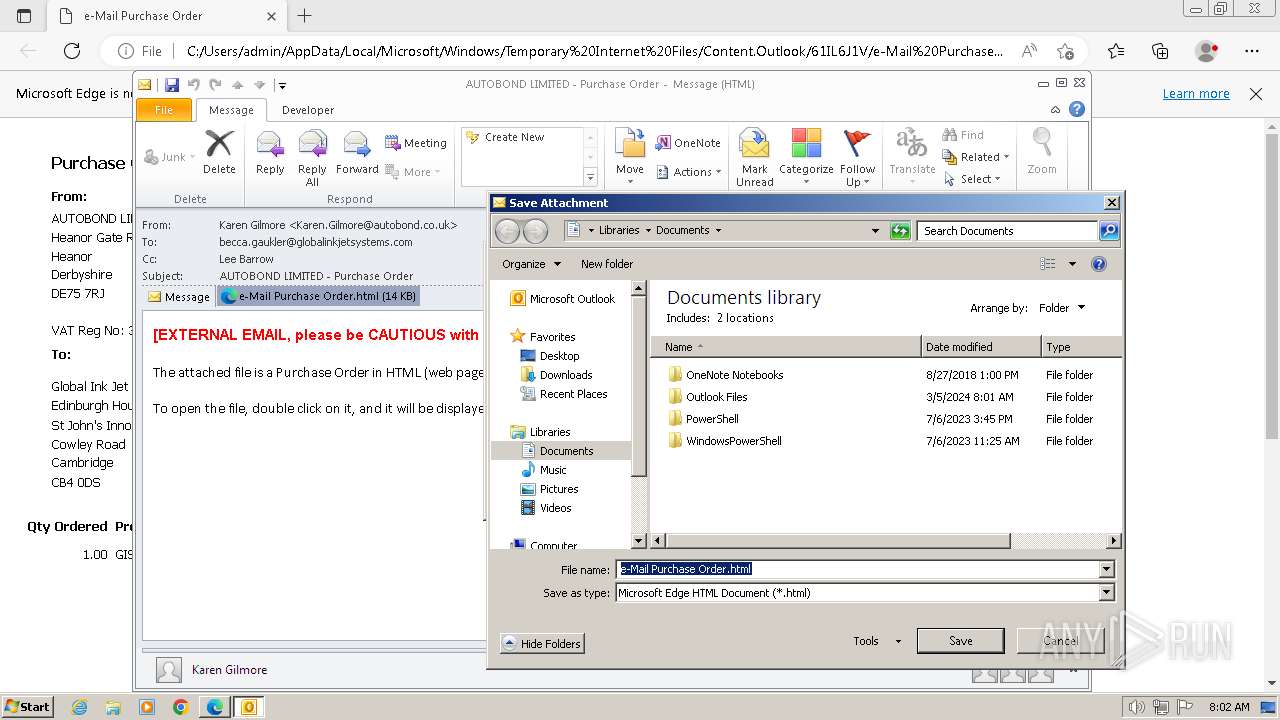Expand the Arrange by Folder dropdown
1280x720 pixels.
click(1062, 308)
